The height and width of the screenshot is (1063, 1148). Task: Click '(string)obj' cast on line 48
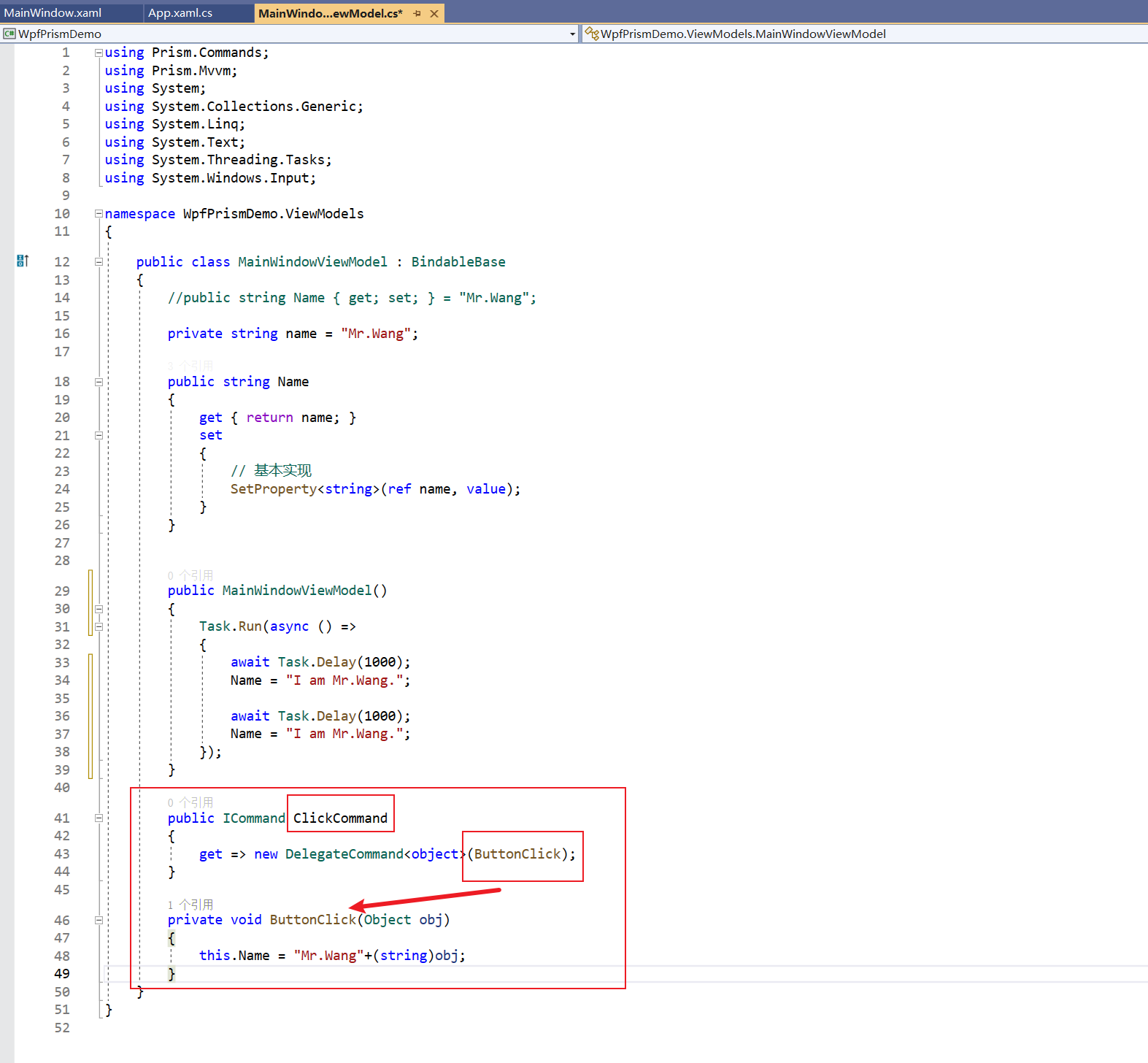415,956
